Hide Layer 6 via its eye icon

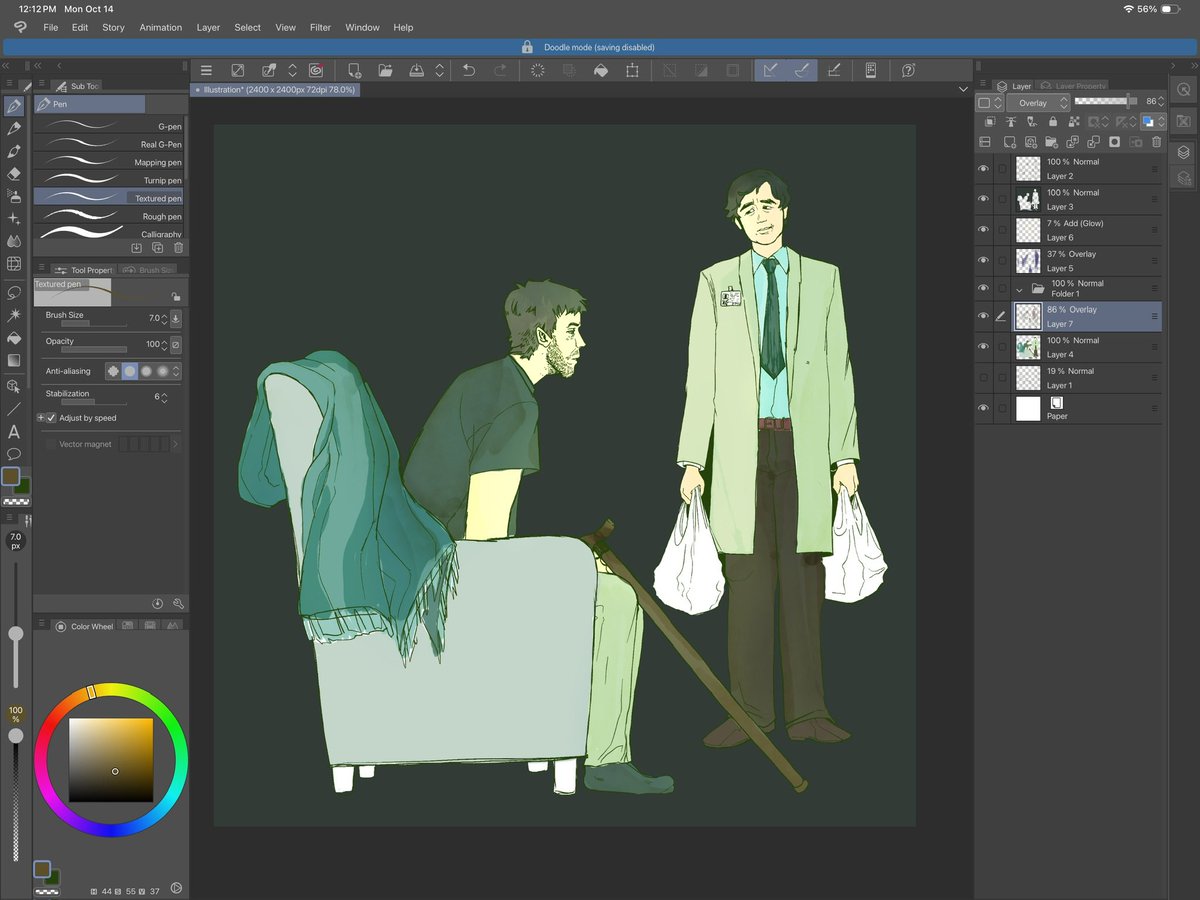pyautogui.click(x=983, y=230)
